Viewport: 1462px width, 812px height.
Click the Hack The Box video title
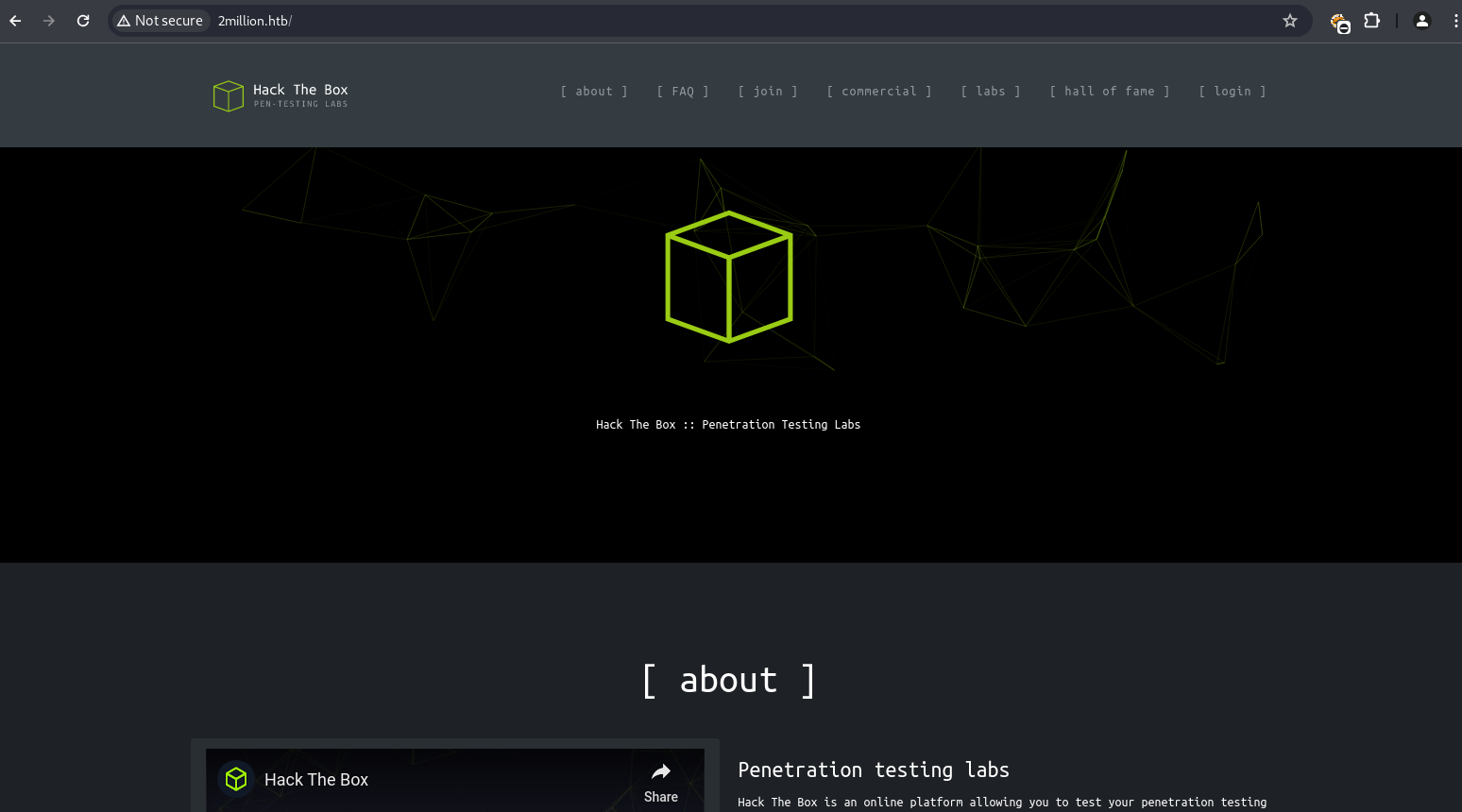point(316,780)
